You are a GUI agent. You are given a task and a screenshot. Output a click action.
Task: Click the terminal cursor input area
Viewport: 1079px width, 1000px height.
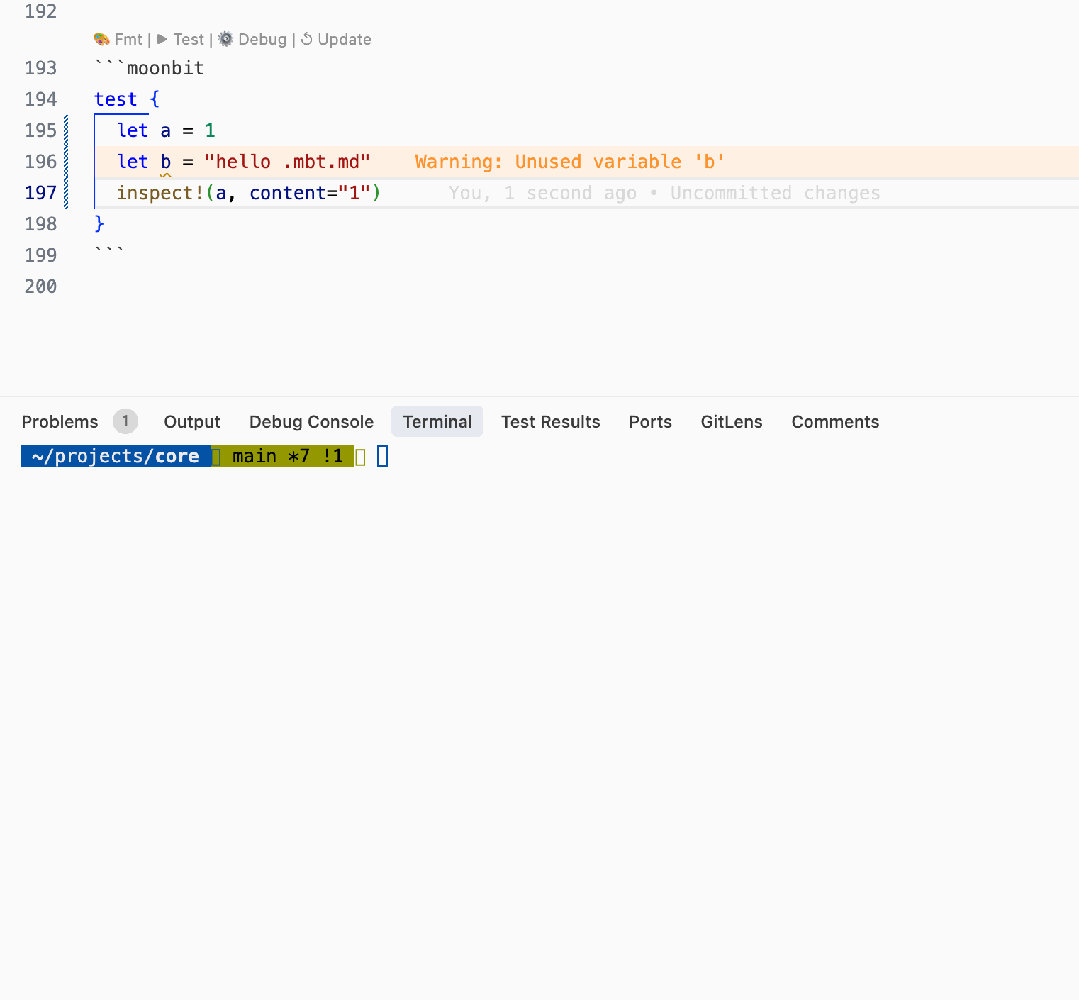tap(383, 456)
